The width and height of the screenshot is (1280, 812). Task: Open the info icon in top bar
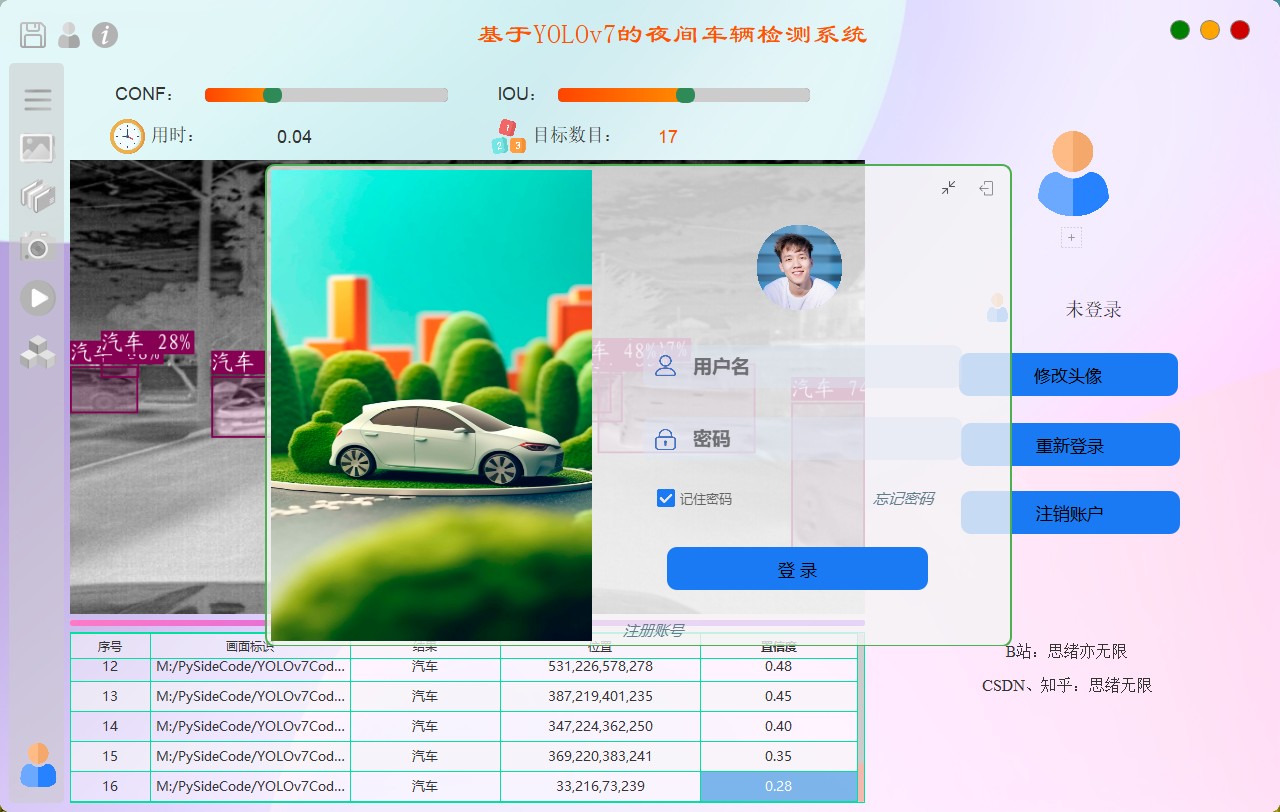(x=105, y=35)
